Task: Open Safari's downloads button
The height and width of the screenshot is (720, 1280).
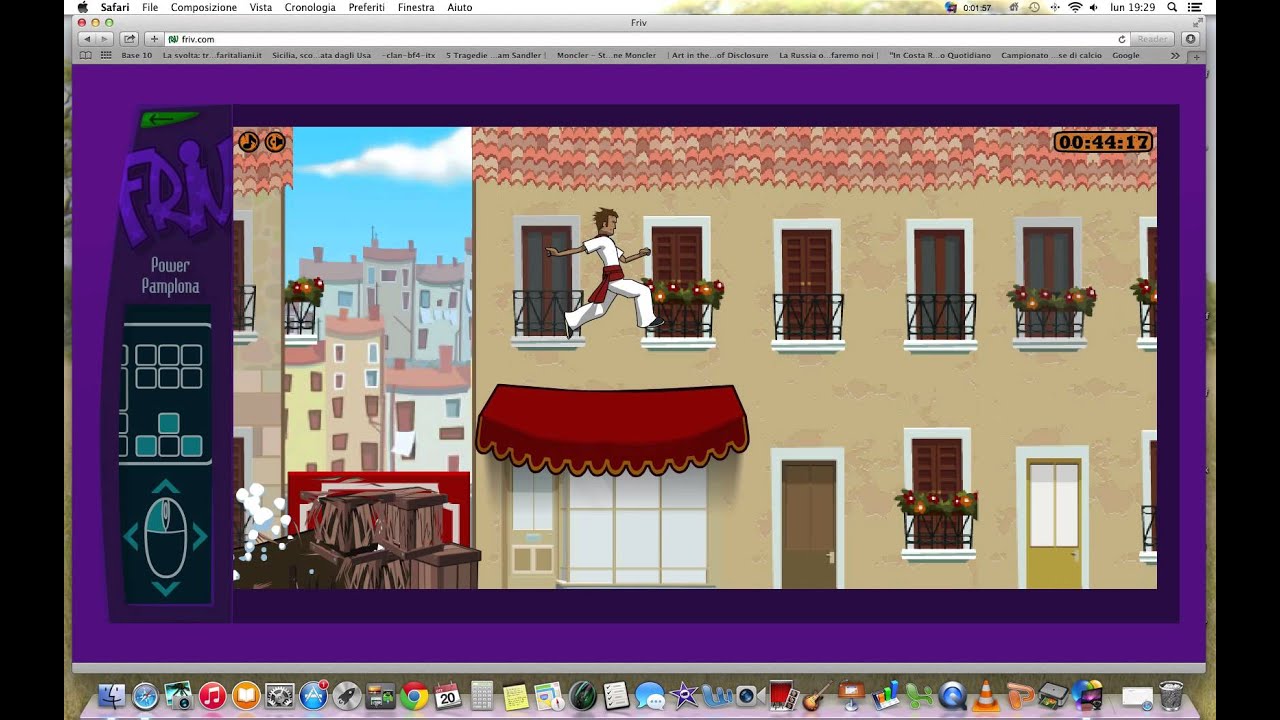Action: pyautogui.click(x=1190, y=39)
